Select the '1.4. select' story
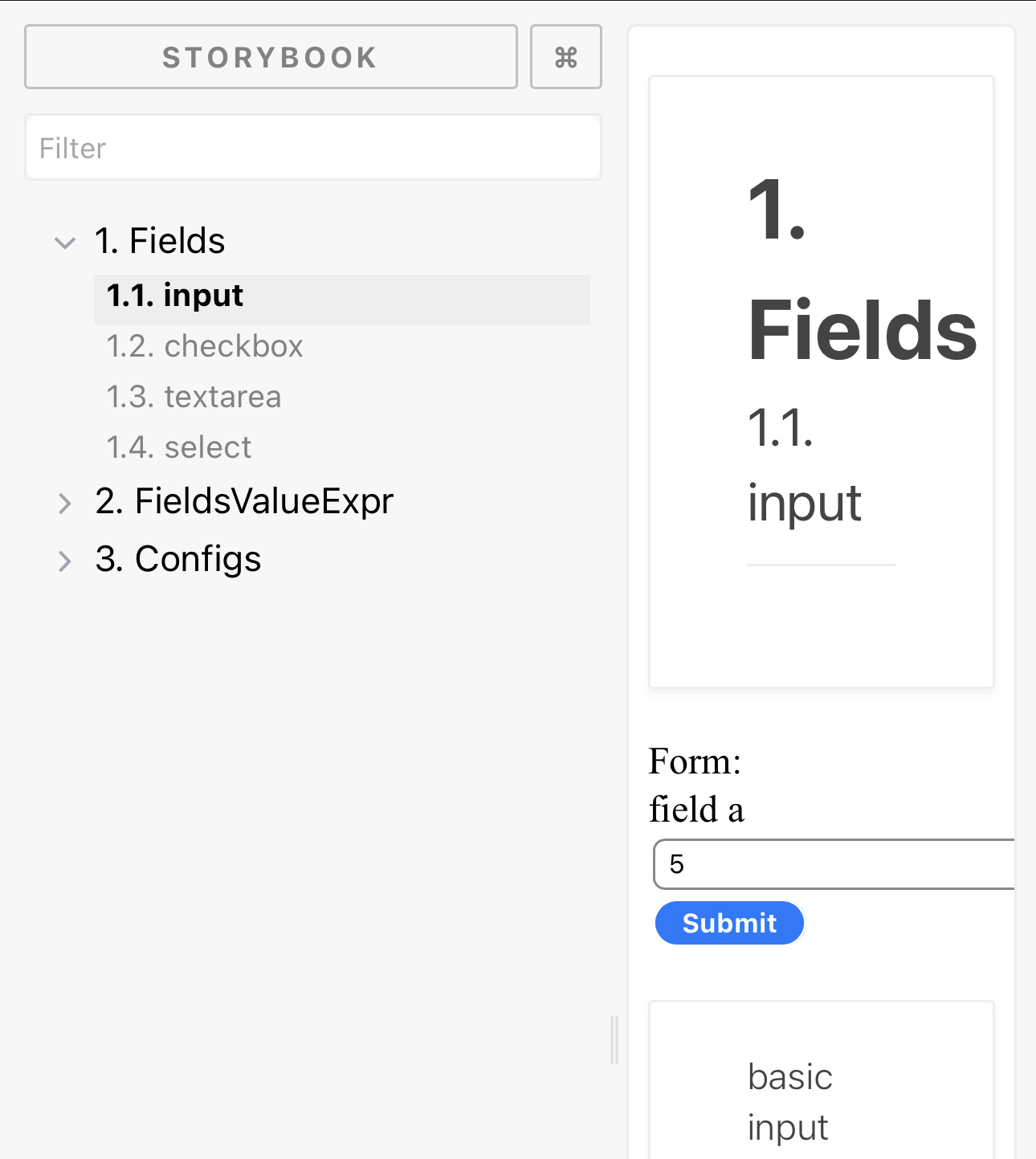The height and width of the screenshot is (1159, 1036). pyautogui.click(x=179, y=447)
